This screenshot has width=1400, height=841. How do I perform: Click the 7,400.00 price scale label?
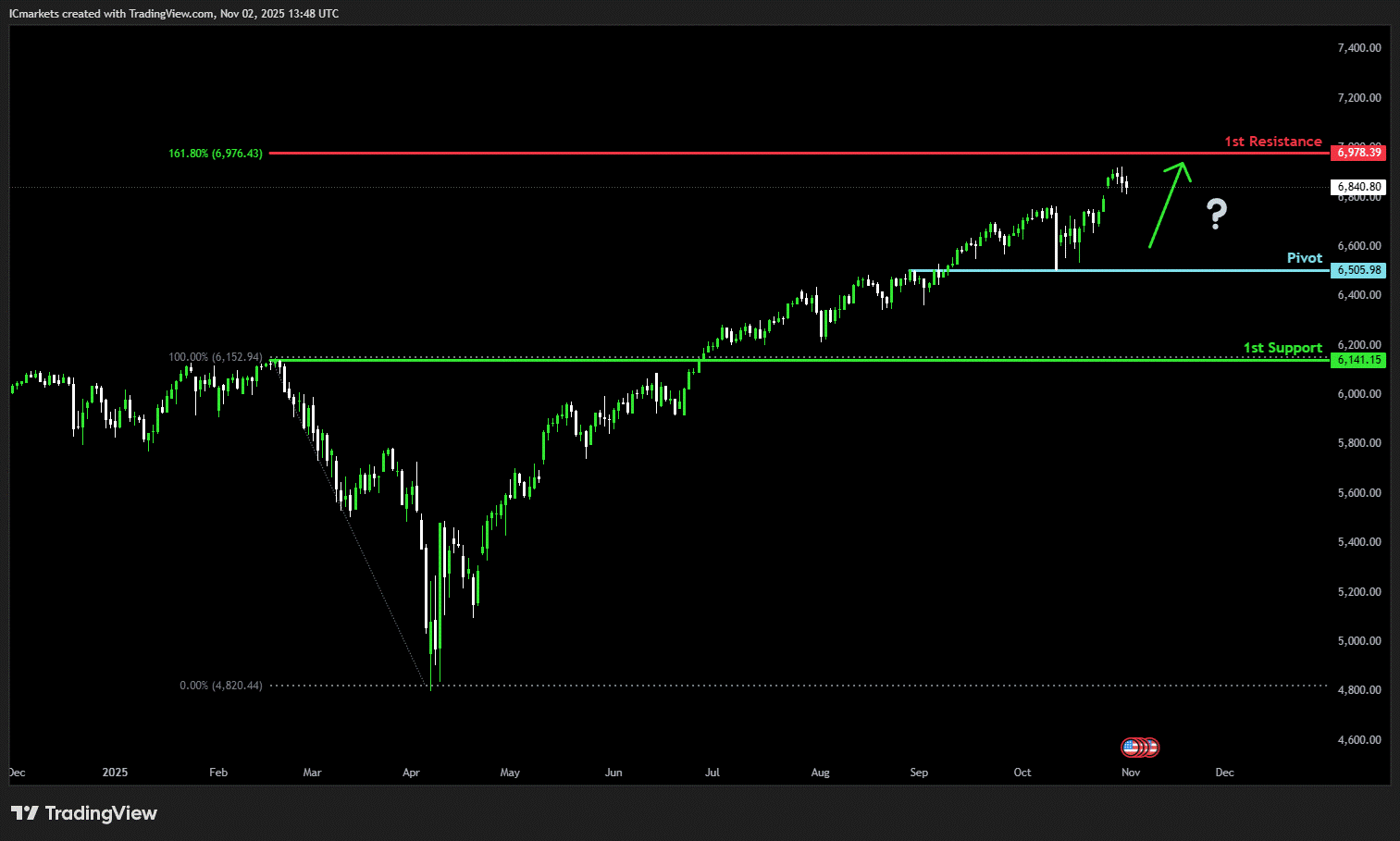pyautogui.click(x=1358, y=48)
